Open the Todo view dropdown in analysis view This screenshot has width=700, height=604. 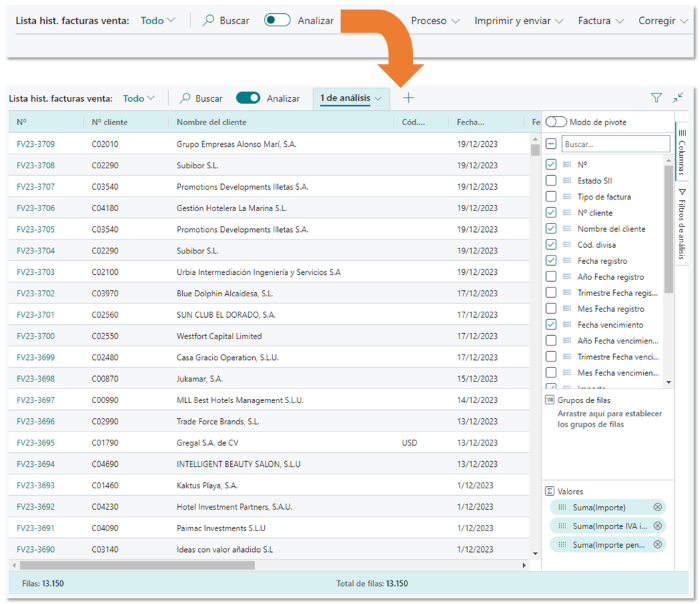[x=139, y=98]
